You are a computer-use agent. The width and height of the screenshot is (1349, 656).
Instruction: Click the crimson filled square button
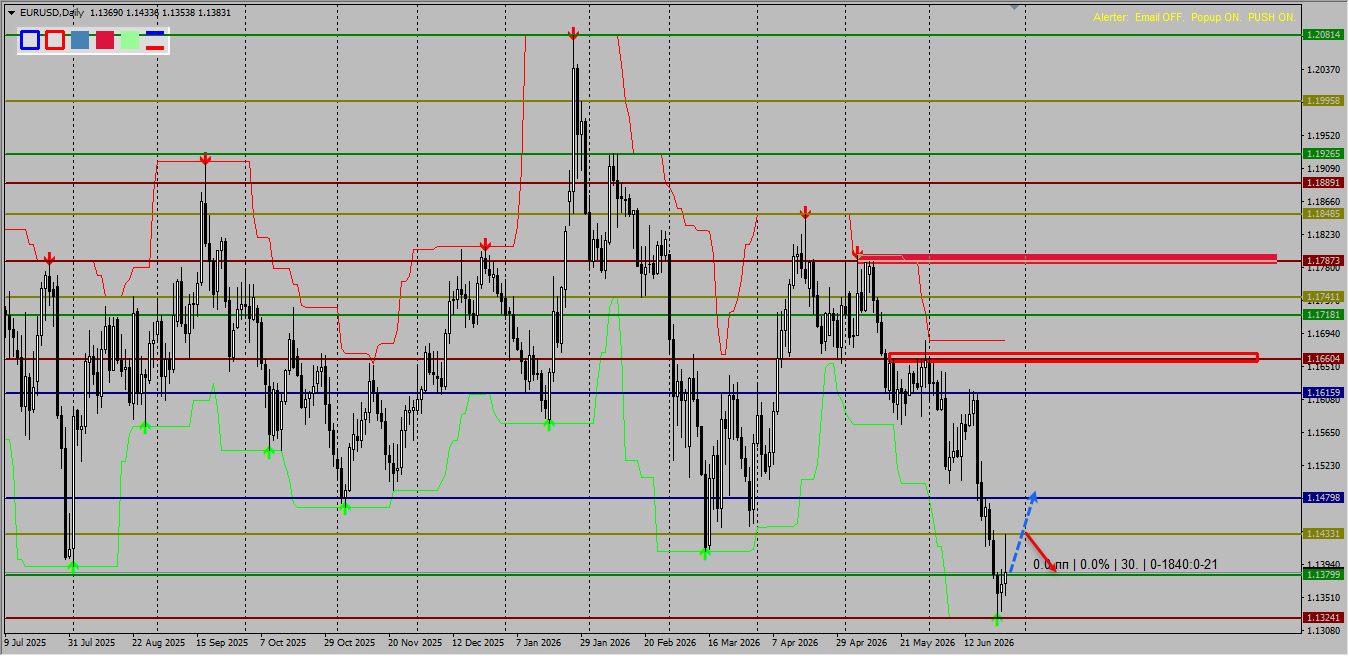(x=105, y=40)
